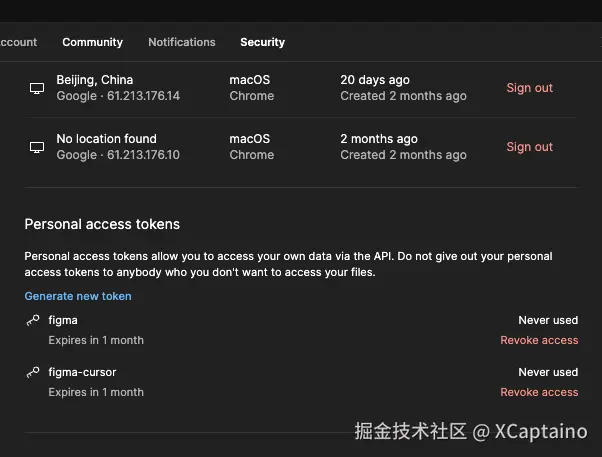The width and height of the screenshot is (602, 457).
Task: Revoke access for the figma token
Action: [539, 340]
